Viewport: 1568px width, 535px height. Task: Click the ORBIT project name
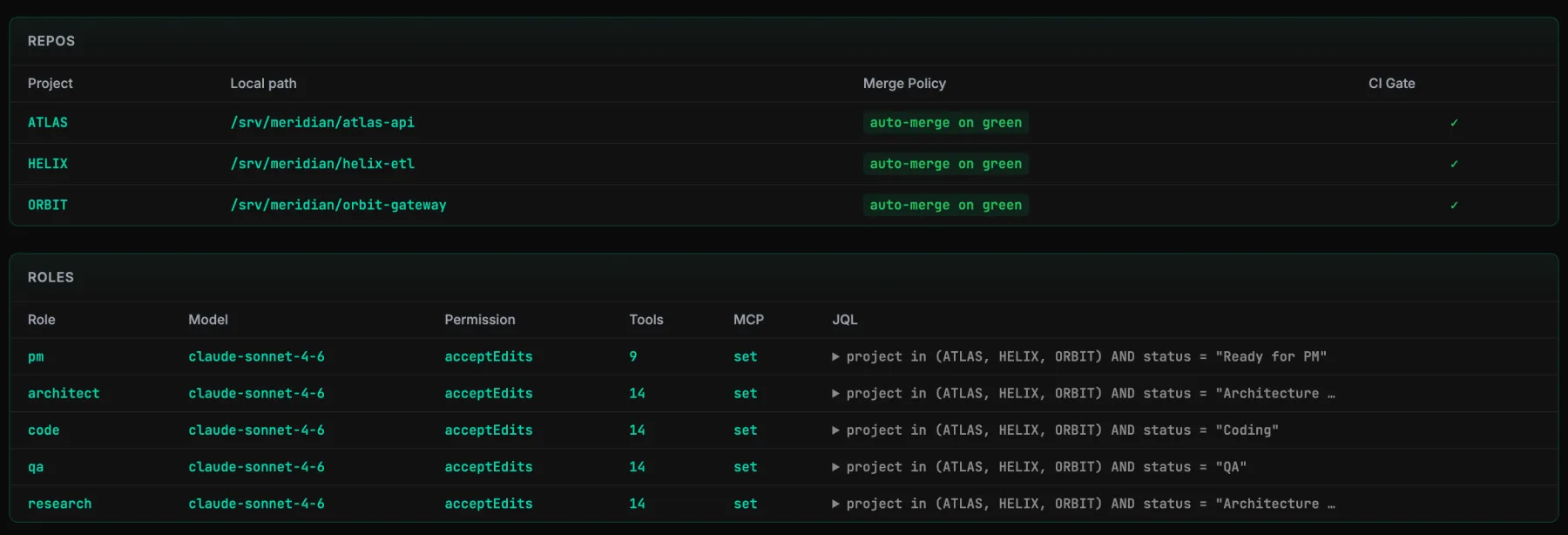(48, 205)
